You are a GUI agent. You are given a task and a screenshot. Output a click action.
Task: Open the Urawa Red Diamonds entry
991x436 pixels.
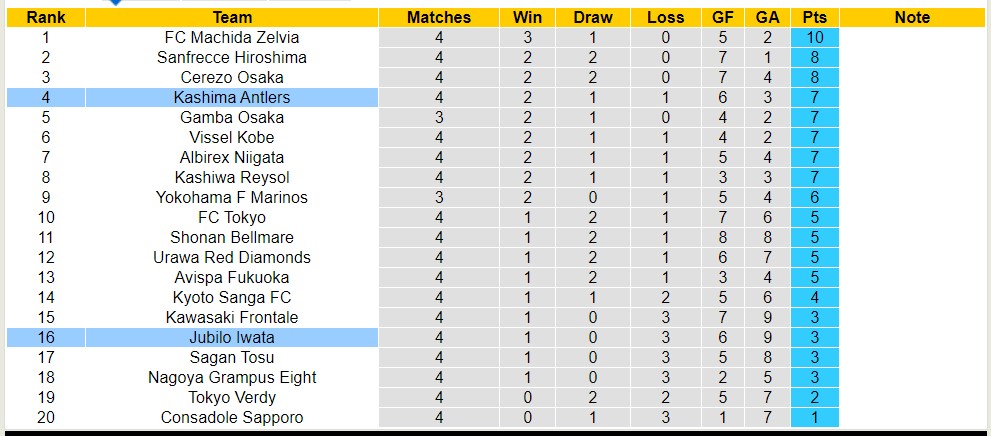click(232, 257)
